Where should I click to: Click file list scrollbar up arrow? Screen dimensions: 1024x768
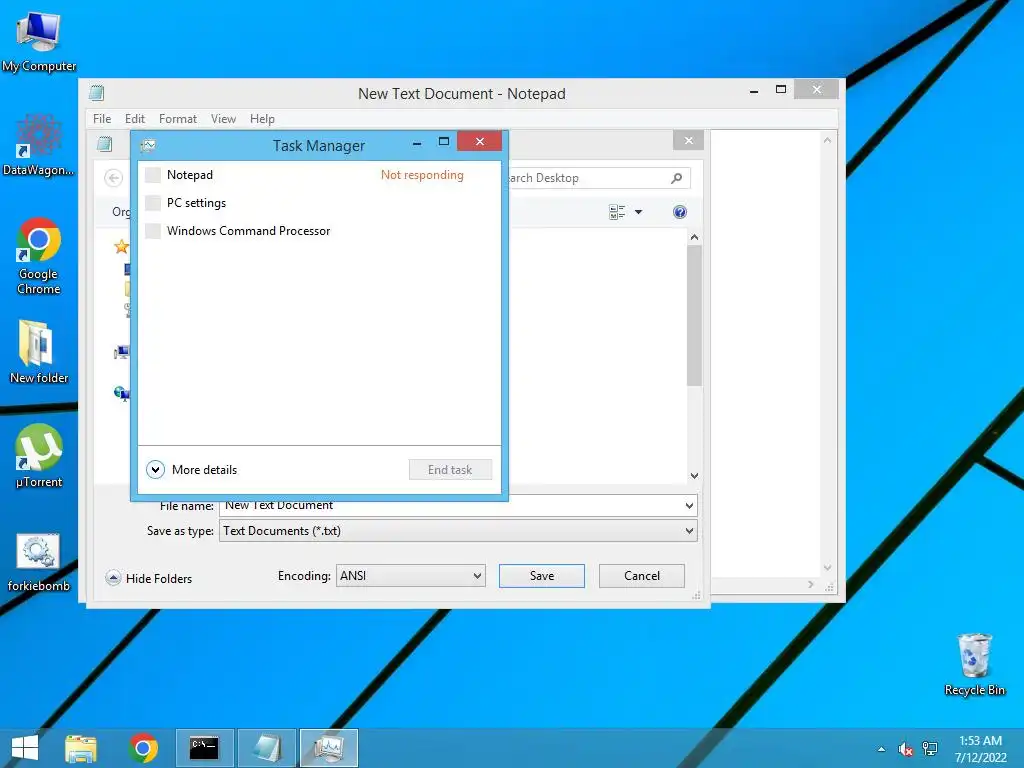coord(694,237)
